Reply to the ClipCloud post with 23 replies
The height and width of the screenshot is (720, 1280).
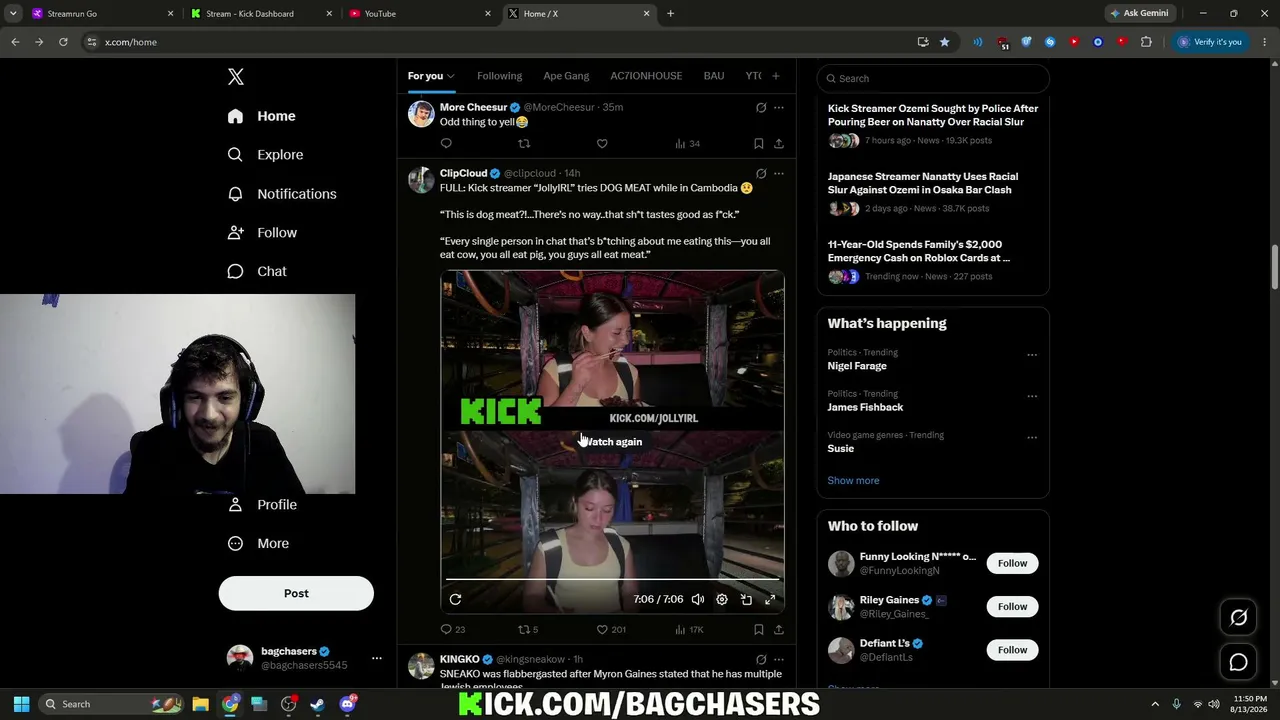[453, 630]
